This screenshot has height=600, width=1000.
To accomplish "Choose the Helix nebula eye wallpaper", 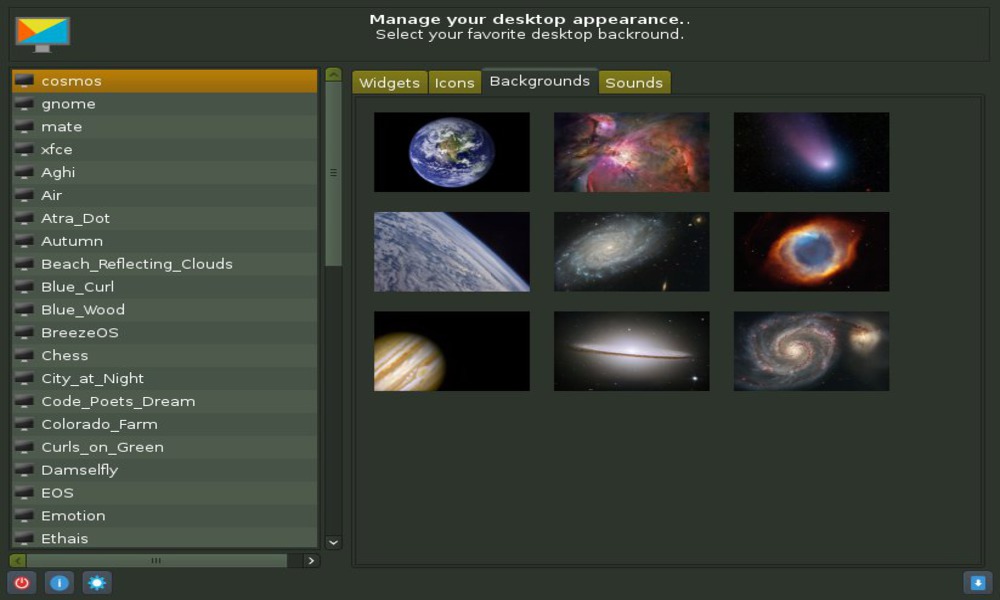I will (811, 251).
